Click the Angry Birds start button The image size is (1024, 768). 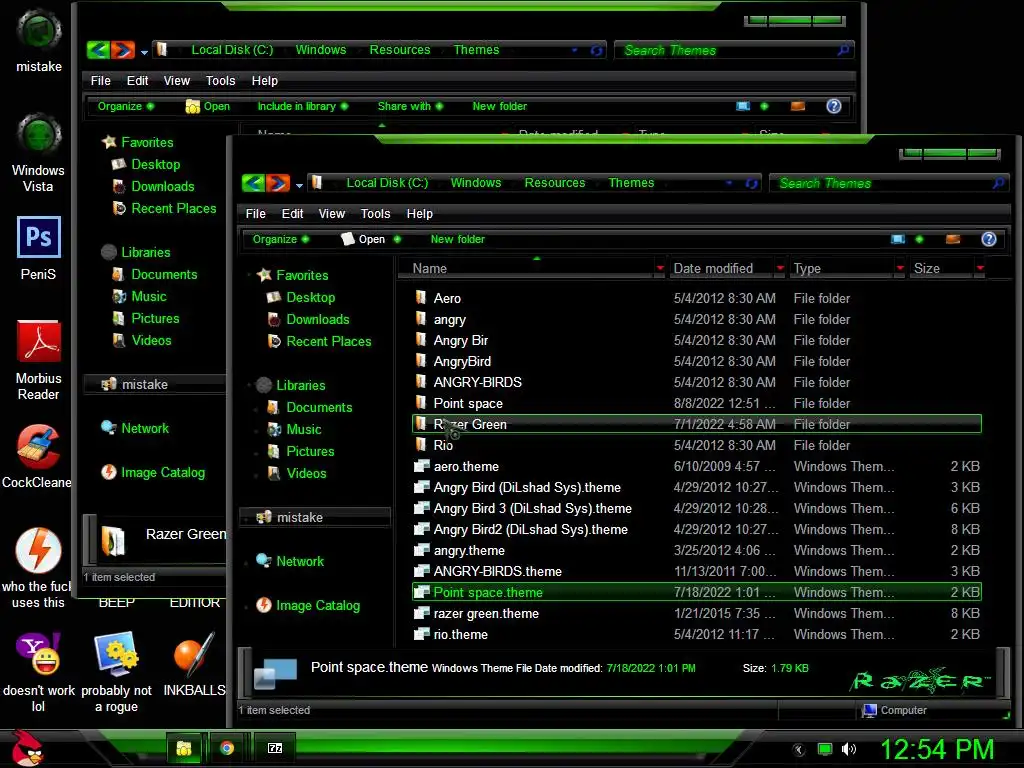pos(27,748)
